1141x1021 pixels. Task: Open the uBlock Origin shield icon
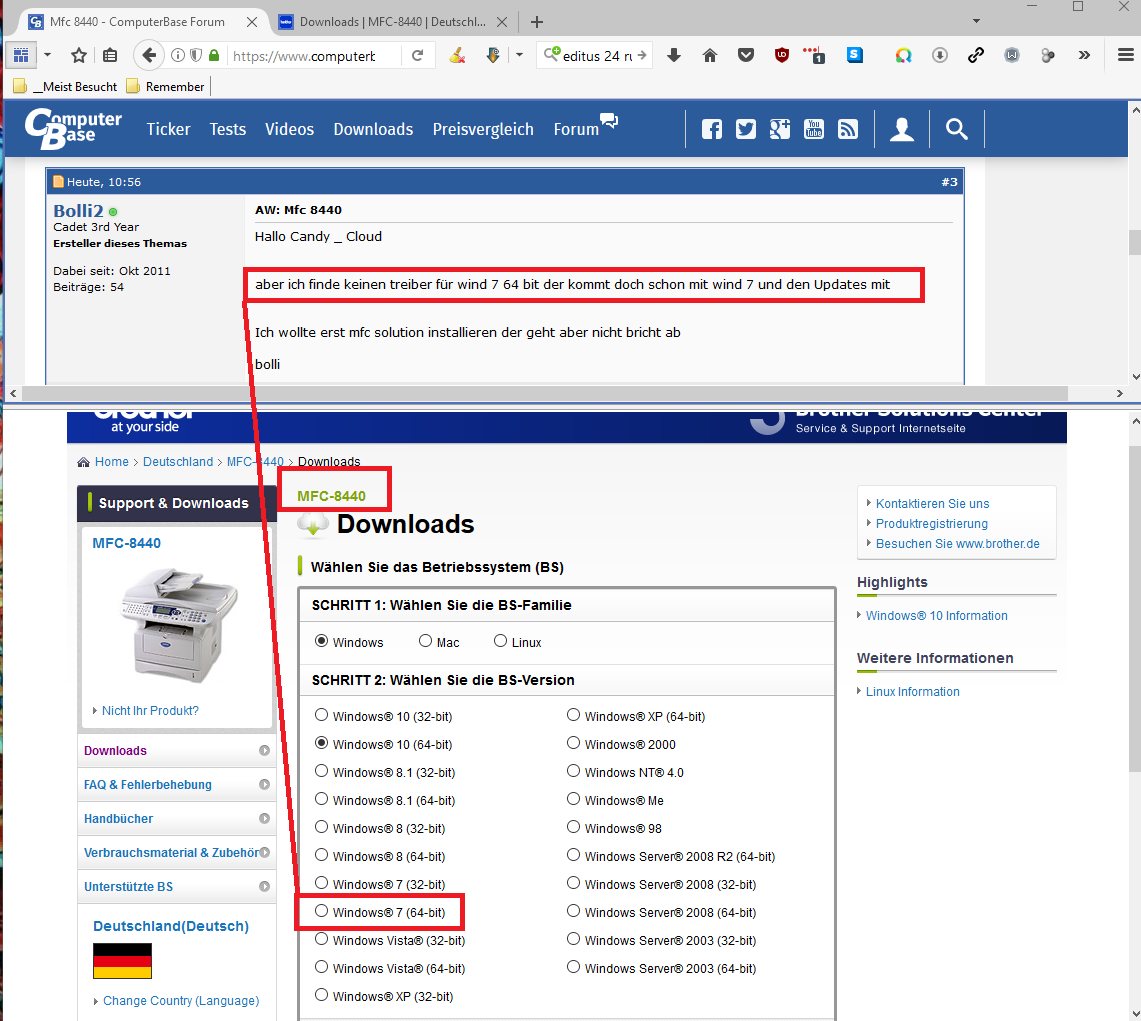coord(782,55)
